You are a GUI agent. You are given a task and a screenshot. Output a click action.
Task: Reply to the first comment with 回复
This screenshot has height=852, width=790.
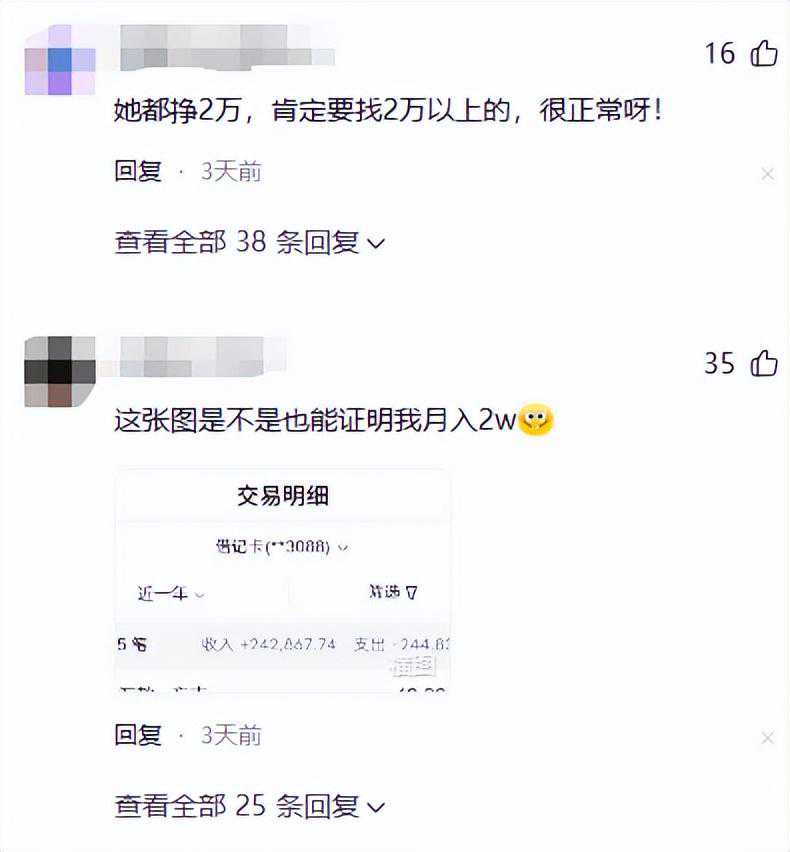tap(138, 171)
